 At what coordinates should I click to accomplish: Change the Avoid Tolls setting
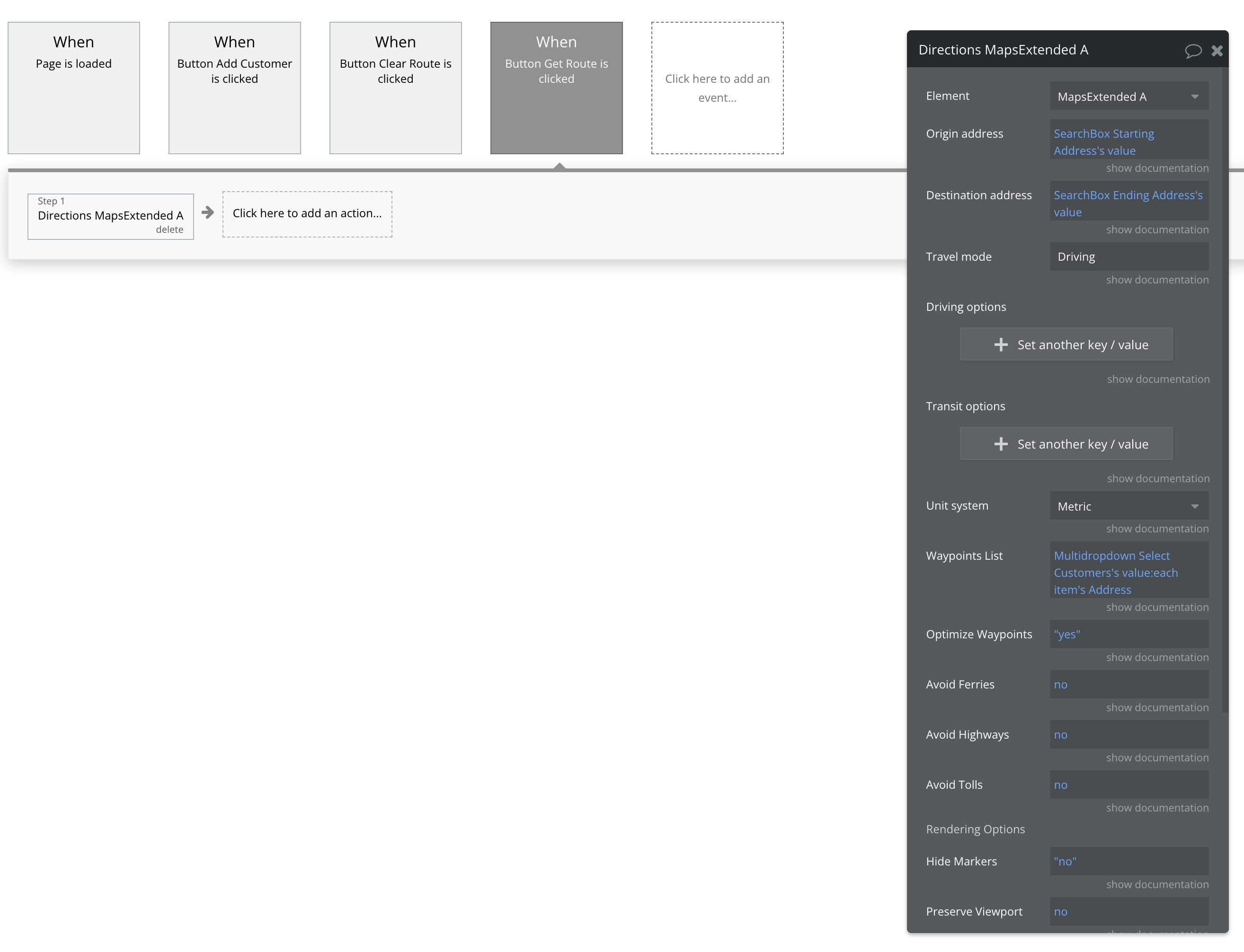click(x=1129, y=785)
